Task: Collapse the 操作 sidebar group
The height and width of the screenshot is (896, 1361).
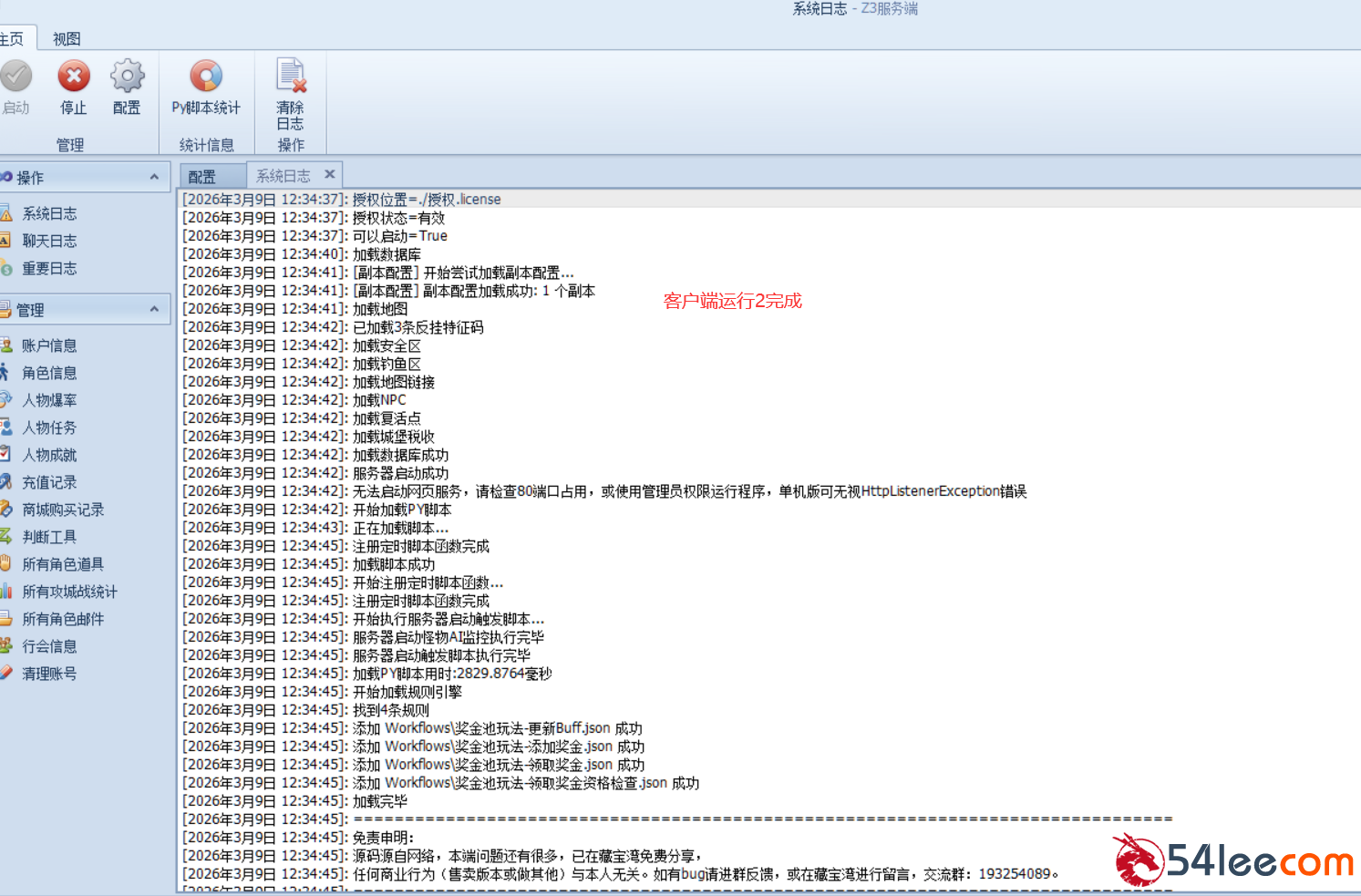Action: [154, 177]
